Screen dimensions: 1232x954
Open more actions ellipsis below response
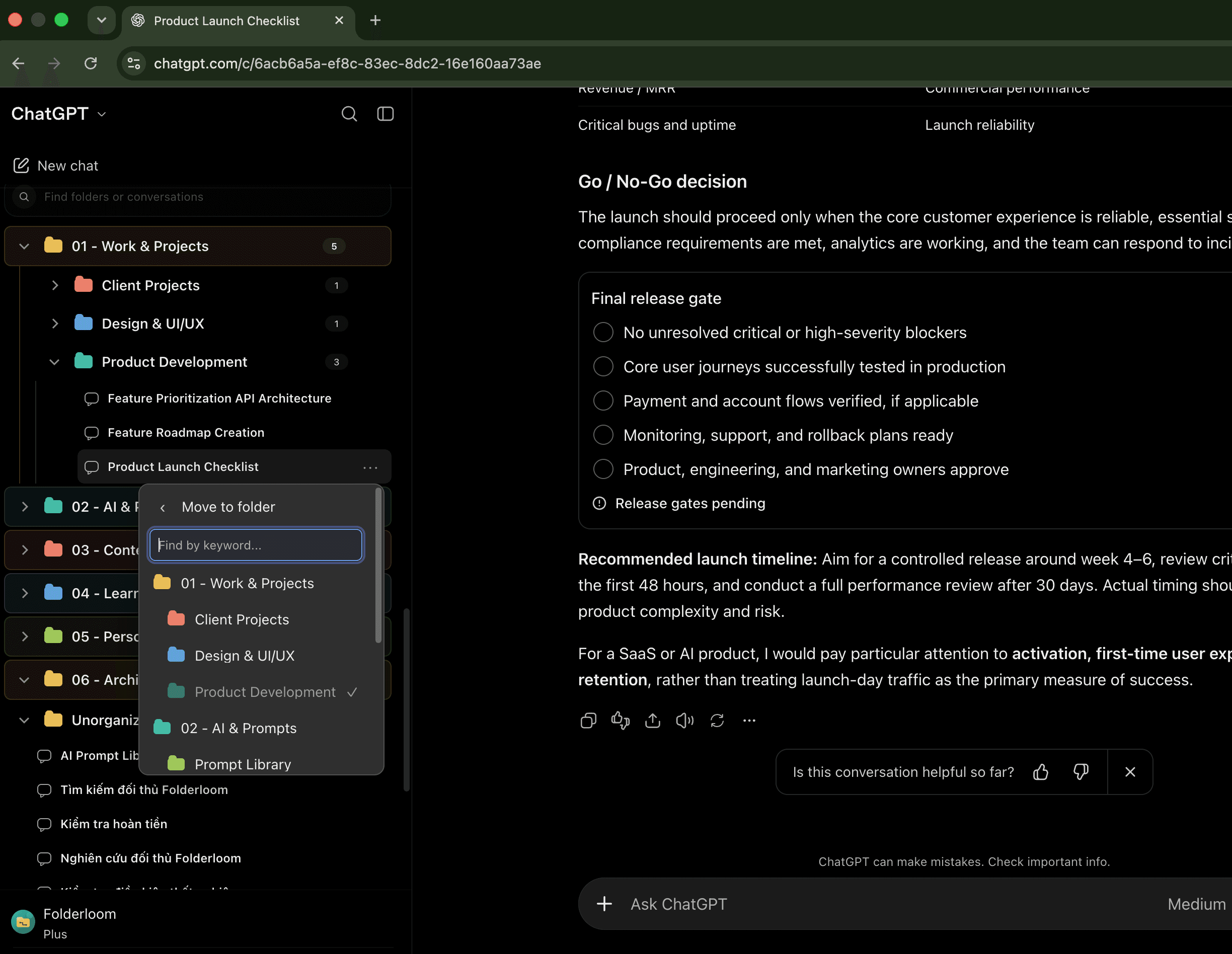coord(749,721)
